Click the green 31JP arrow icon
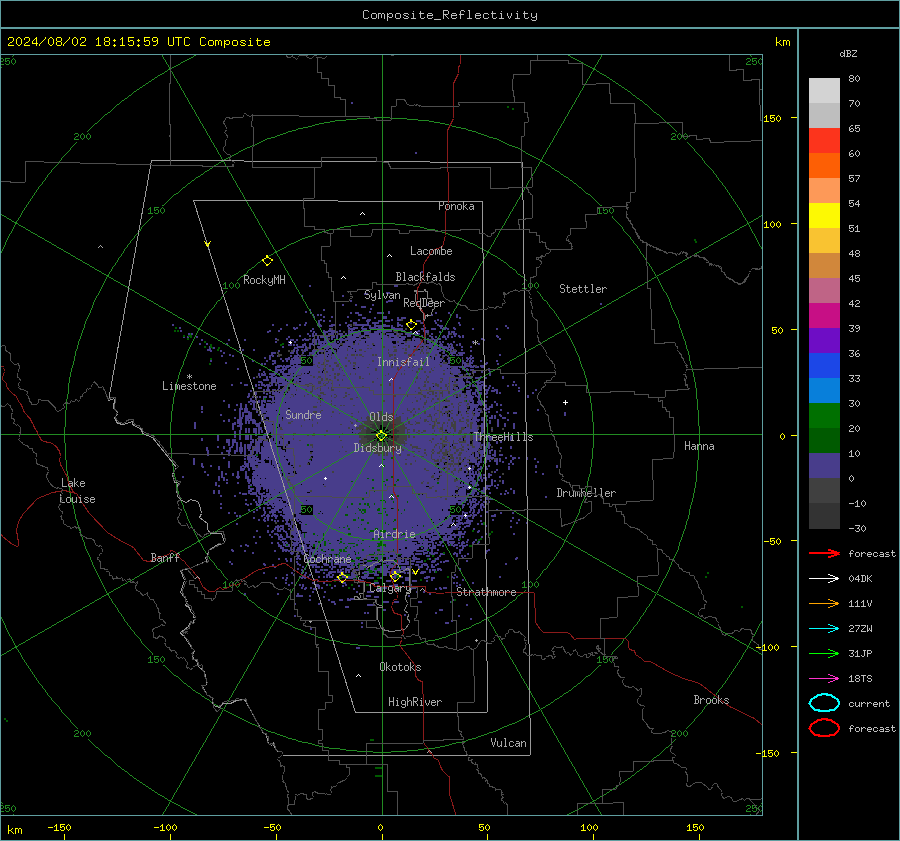The width and height of the screenshot is (900, 841). click(824, 653)
